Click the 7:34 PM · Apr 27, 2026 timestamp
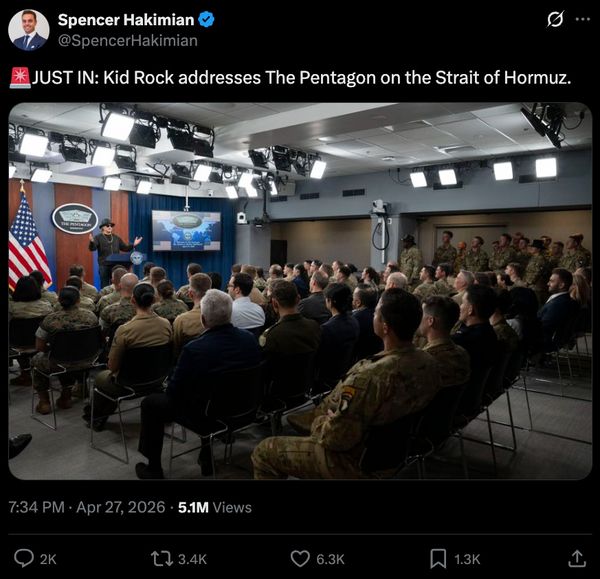This screenshot has width=600, height=579. (87, 507)
